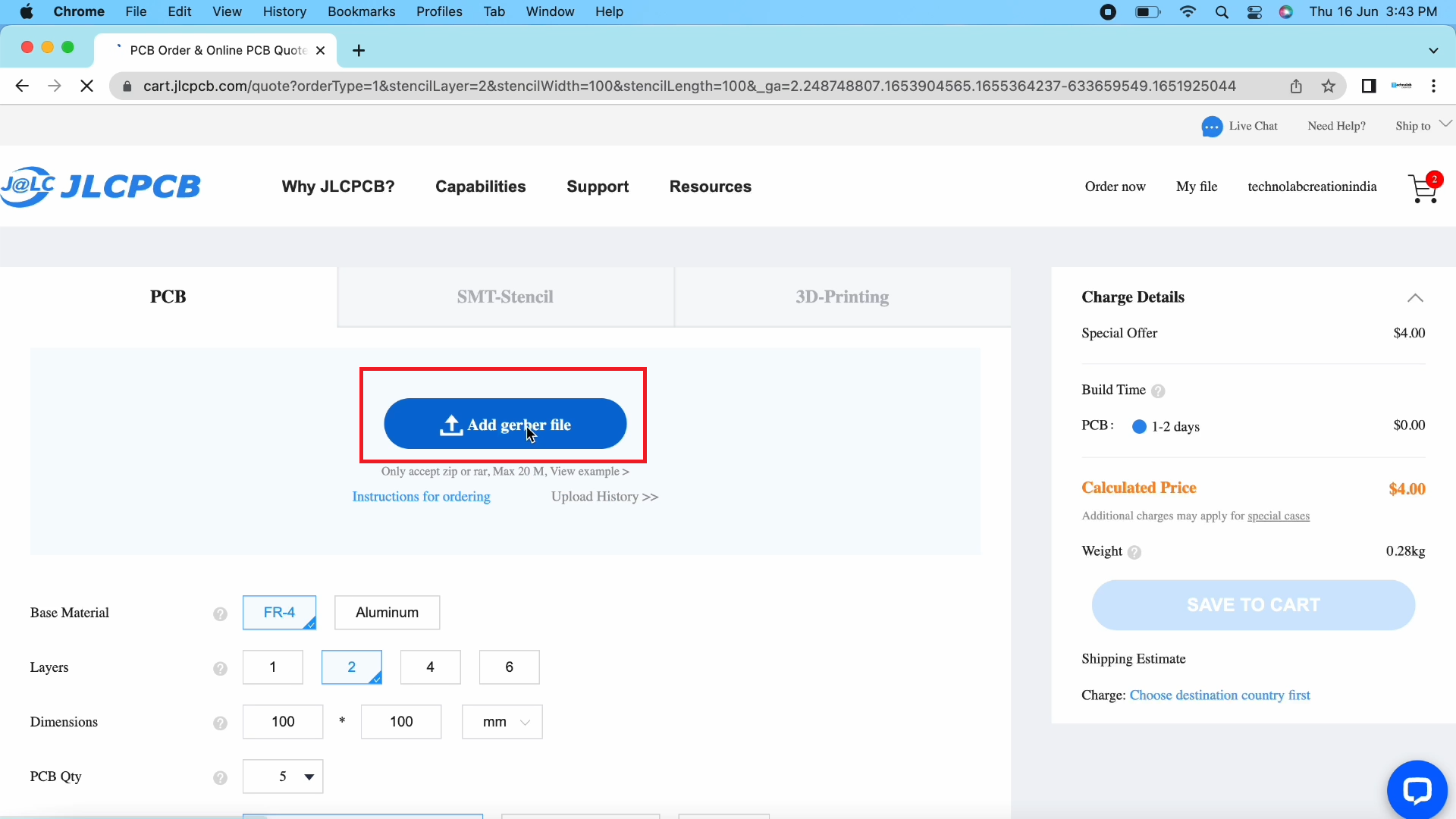Open a new browser tab
1456x819 pixels.
pos(359,51)
